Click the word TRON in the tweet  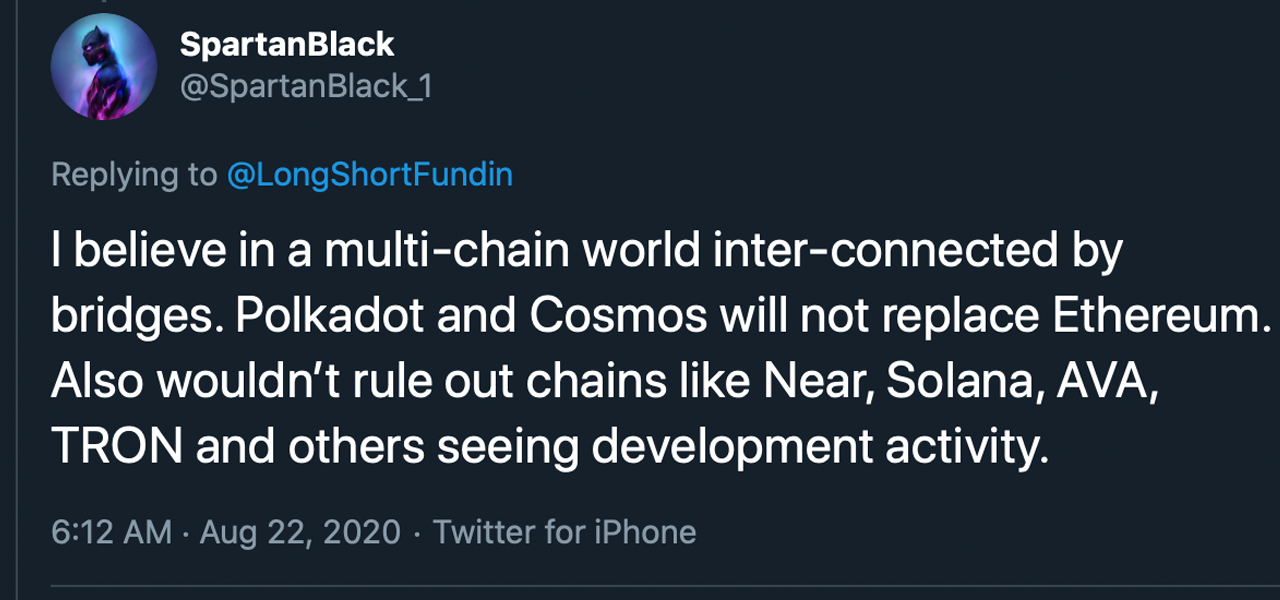click(116, 449)
